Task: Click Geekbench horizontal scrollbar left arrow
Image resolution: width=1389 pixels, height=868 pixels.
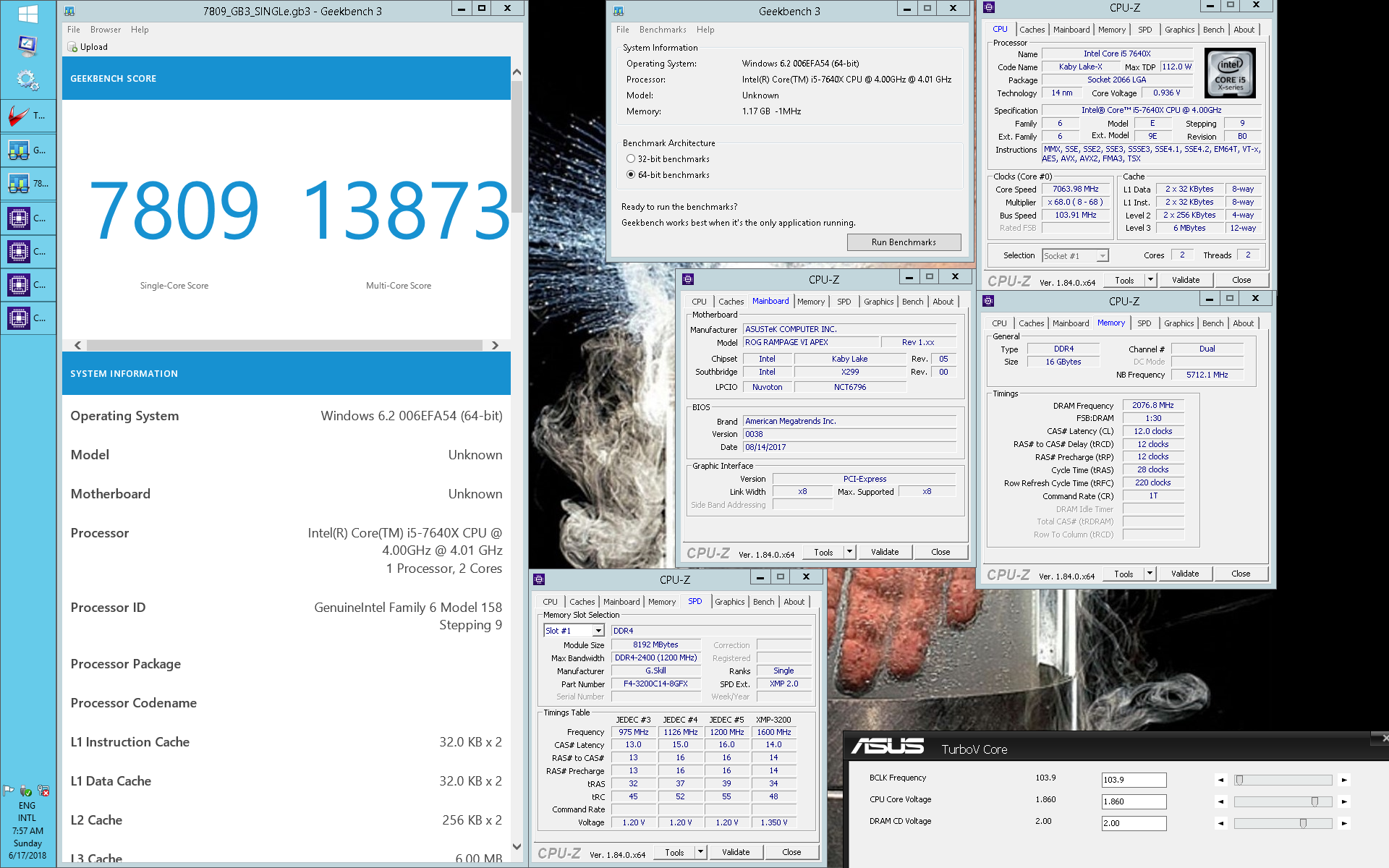Action: (78, 346)
